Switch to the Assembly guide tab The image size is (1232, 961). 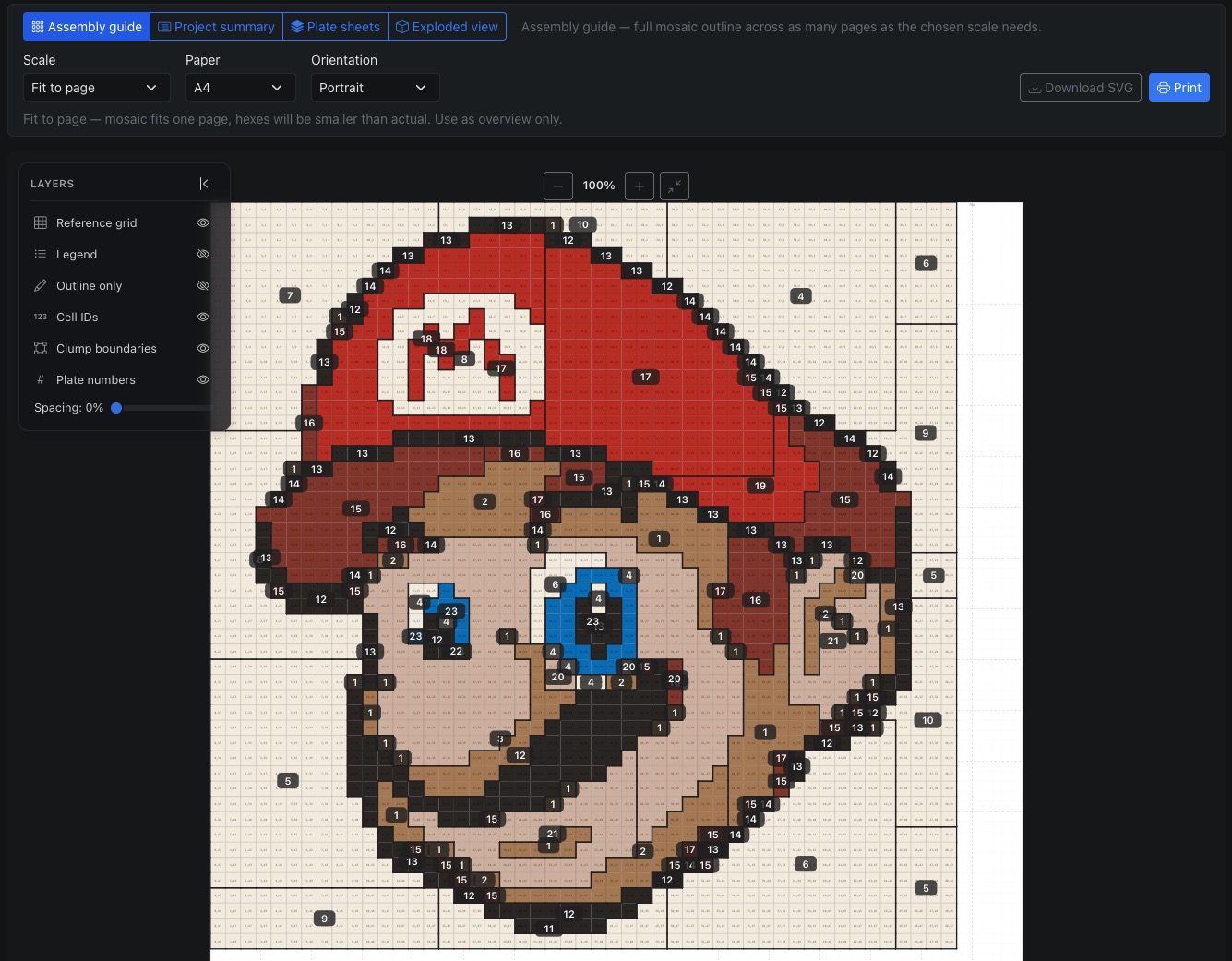point(87,27)
